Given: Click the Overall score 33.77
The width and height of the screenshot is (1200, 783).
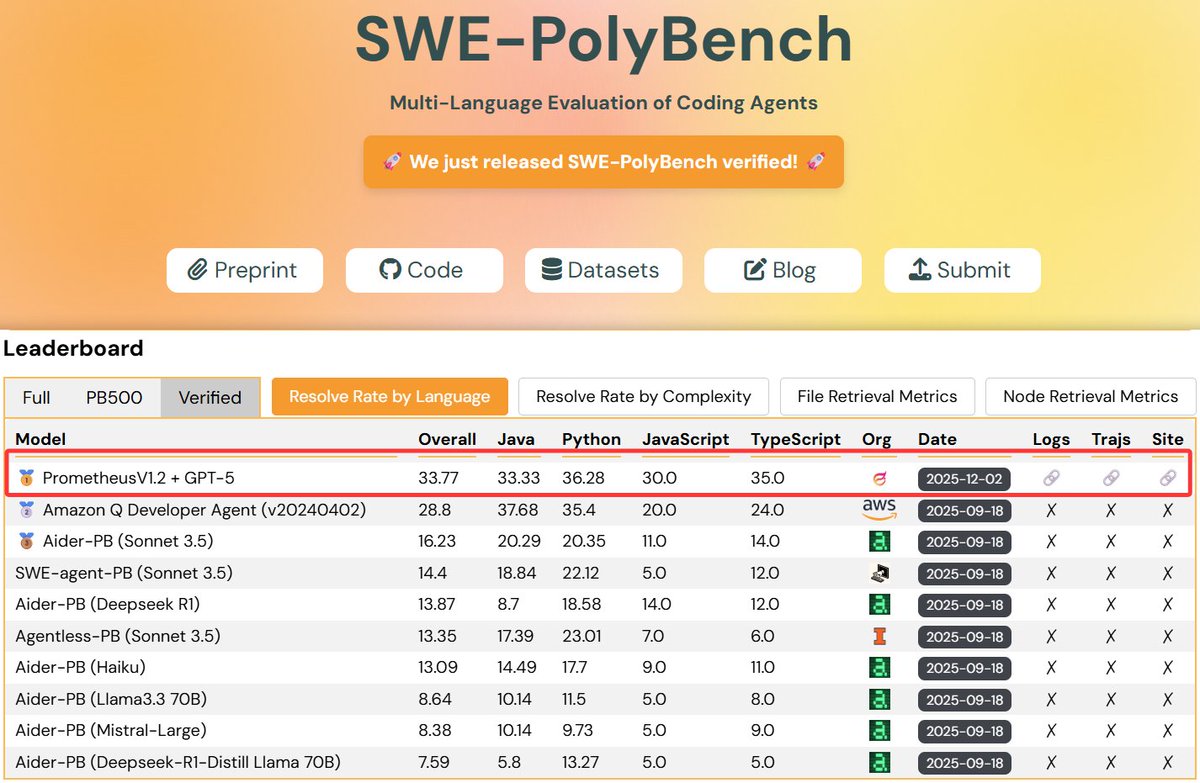Looking at the screenshot, I should click(436, 479).
